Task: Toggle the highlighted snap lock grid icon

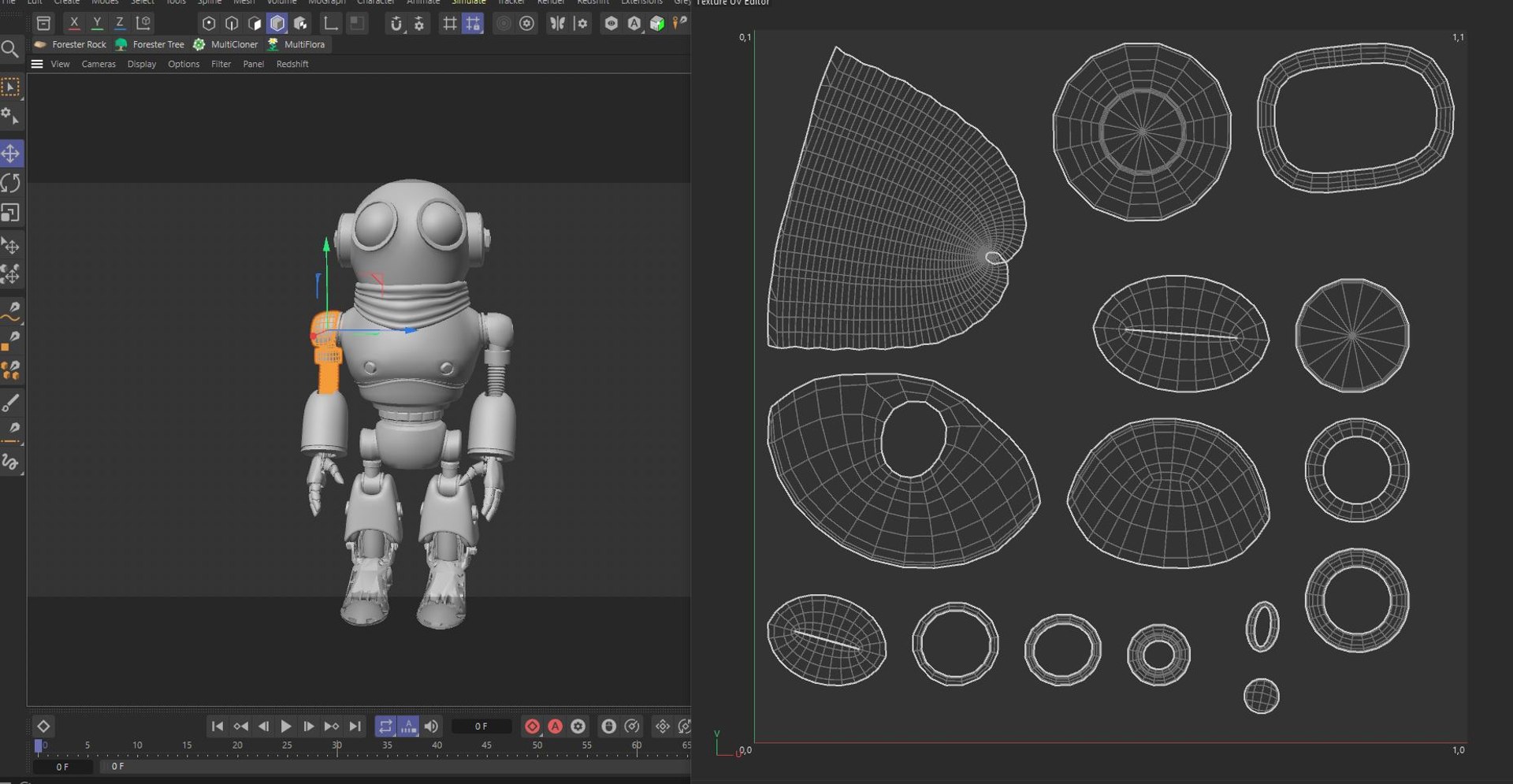Action: 473,24
